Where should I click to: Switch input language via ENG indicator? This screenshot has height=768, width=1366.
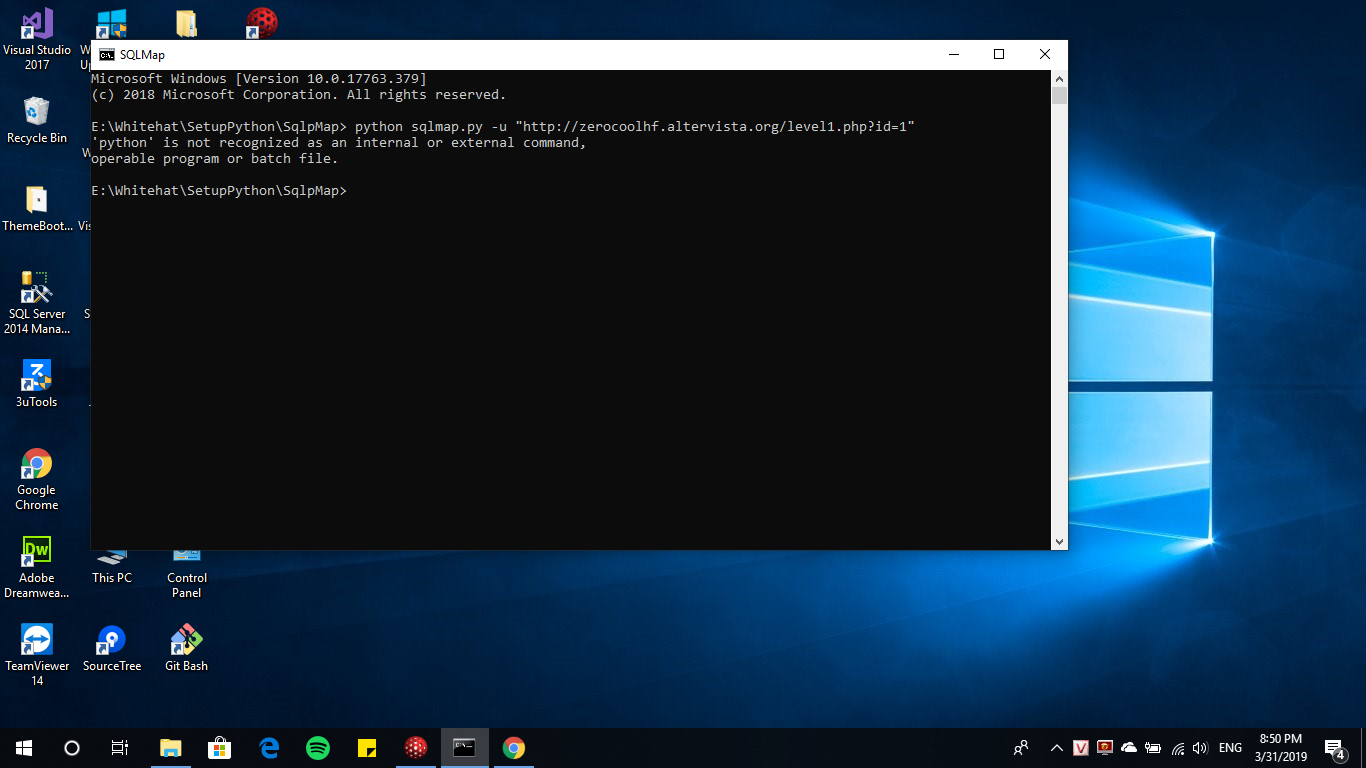tap(1230, 748)
